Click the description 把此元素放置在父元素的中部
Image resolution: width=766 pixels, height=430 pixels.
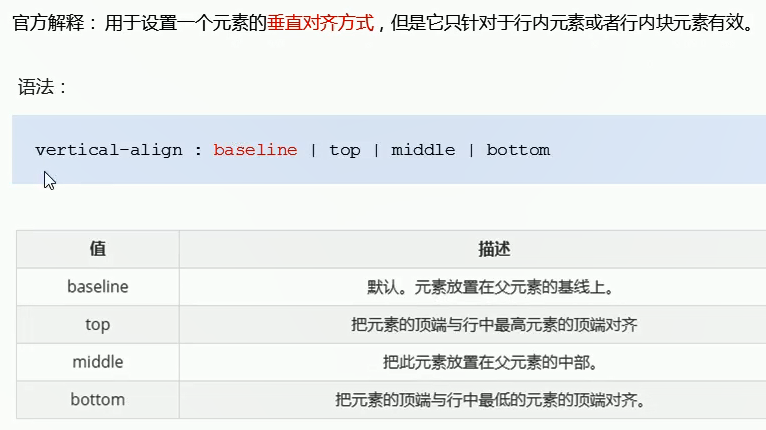click(x=490, y=362)
